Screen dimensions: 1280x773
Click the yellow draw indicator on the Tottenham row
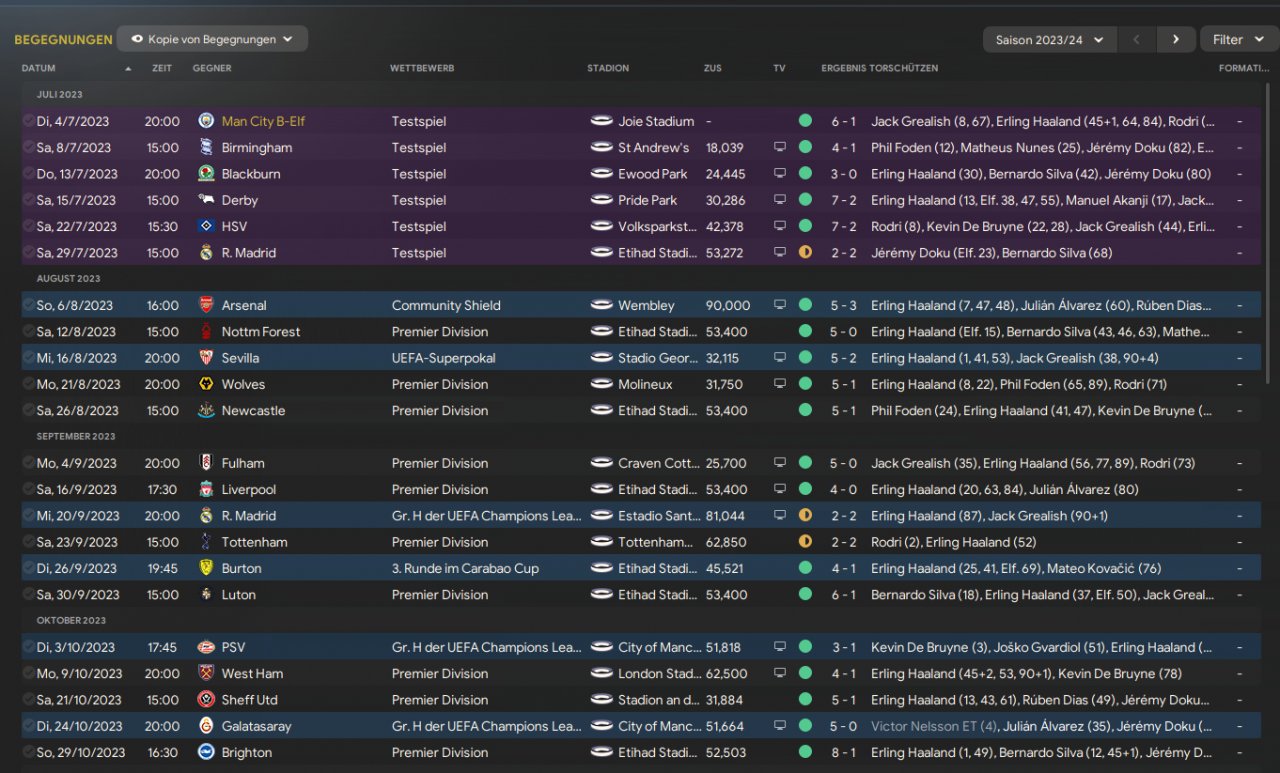click(805, 542)
